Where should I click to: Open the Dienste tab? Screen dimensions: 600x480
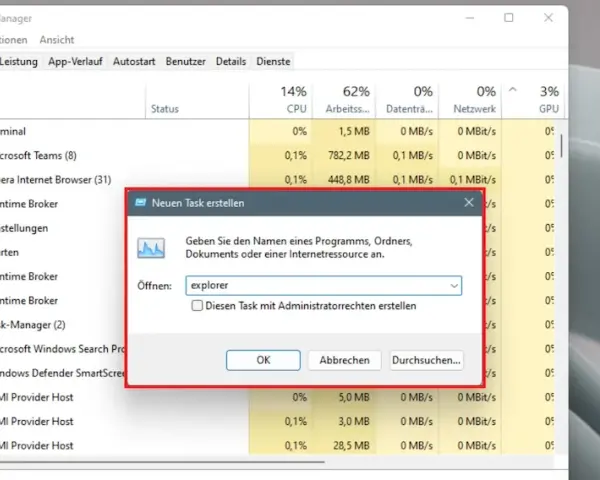[273, 62]
